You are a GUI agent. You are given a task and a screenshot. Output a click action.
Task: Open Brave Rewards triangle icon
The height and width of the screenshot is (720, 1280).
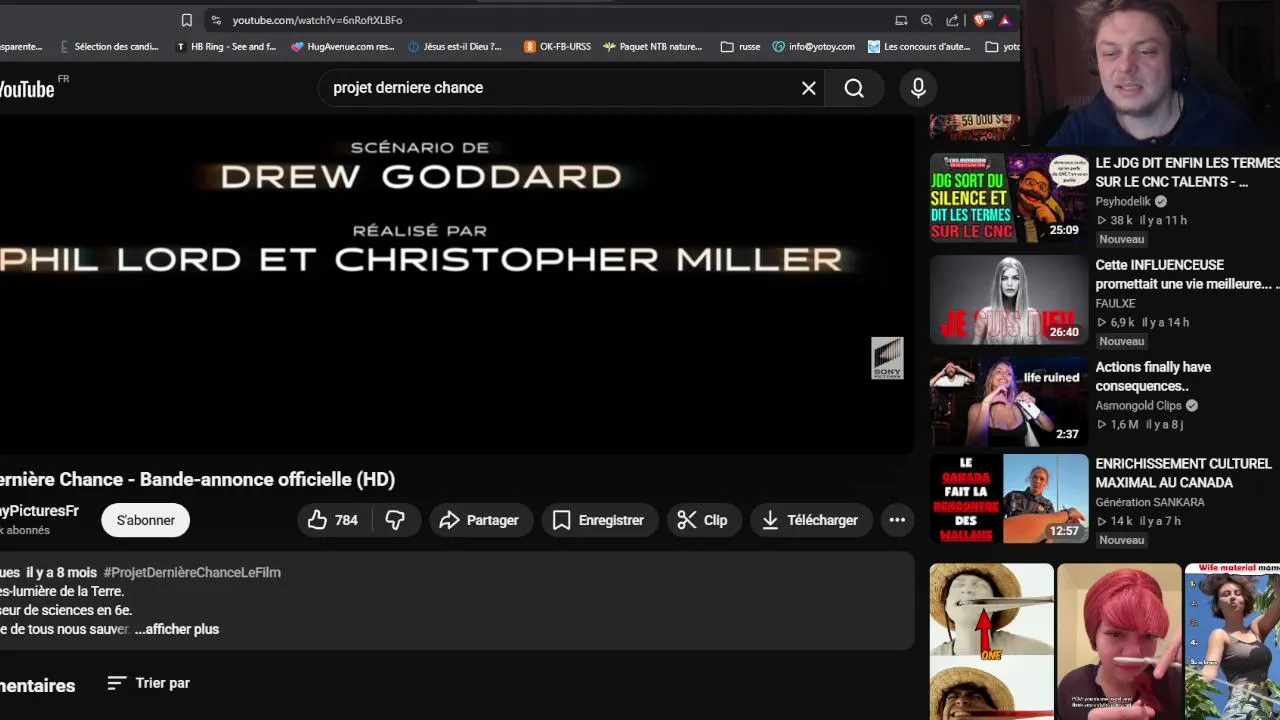click(x=1005, y=20)
